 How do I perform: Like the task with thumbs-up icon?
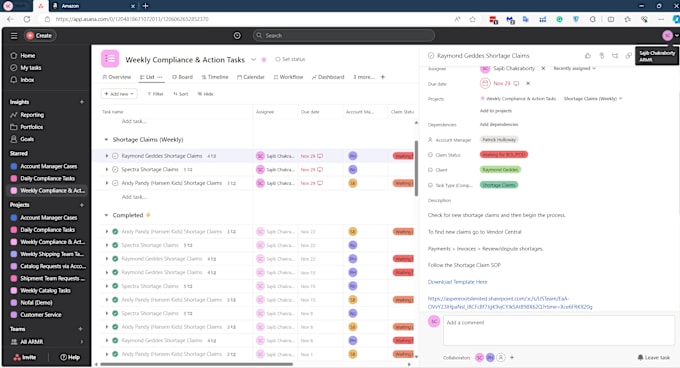click(588, 55)
